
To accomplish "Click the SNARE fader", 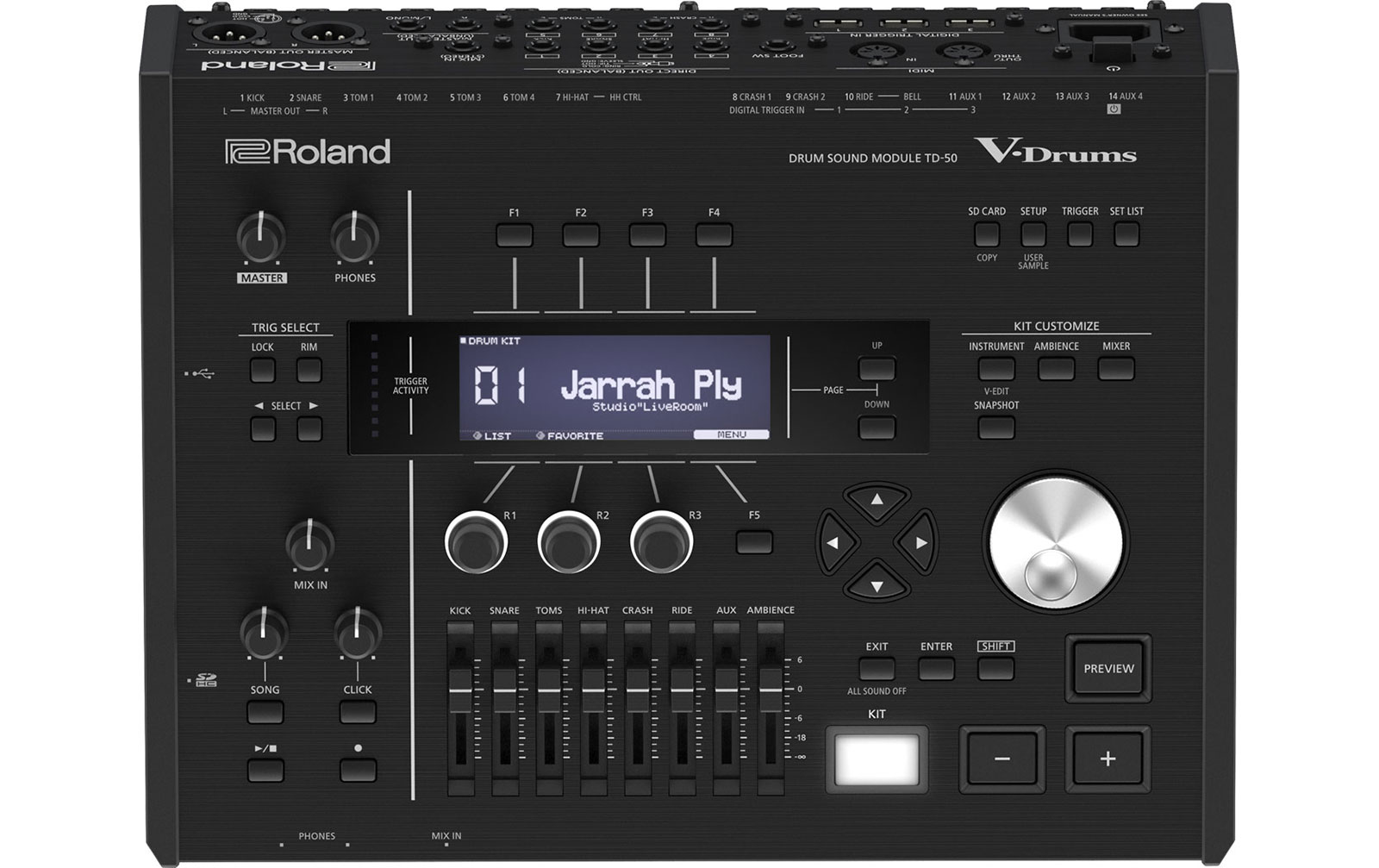I will coord(504,690).
